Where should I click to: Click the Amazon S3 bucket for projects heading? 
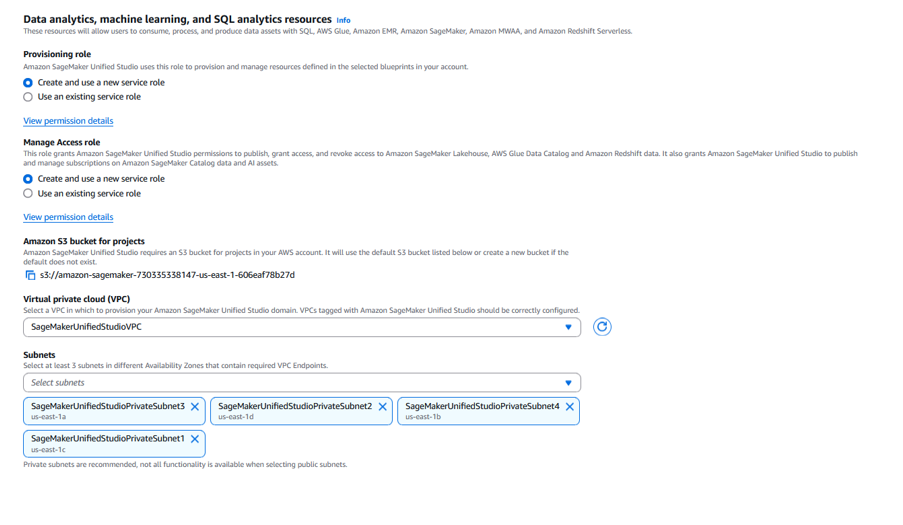point(84,241)
